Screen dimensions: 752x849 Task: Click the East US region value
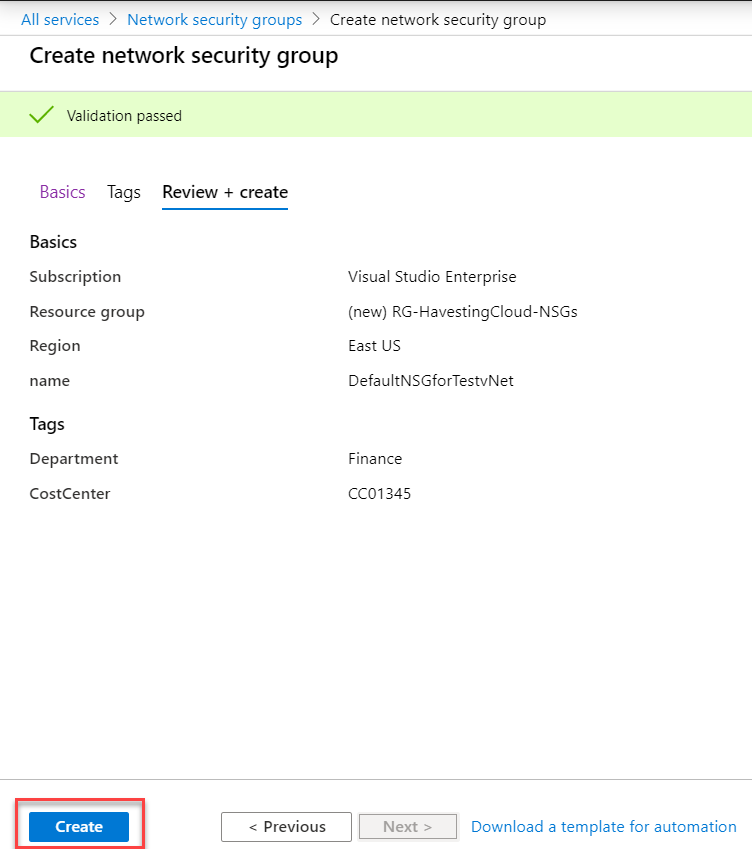pyautogui.click(x=374, y=345)
